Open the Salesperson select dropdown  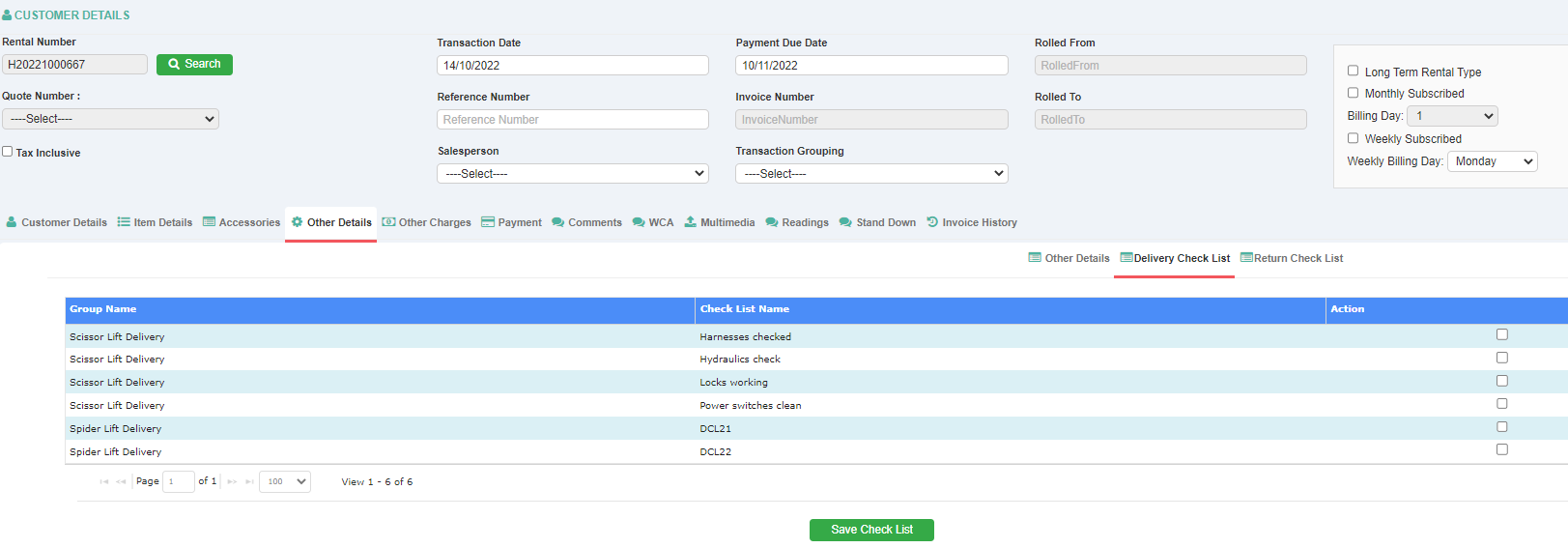point(572,174)
